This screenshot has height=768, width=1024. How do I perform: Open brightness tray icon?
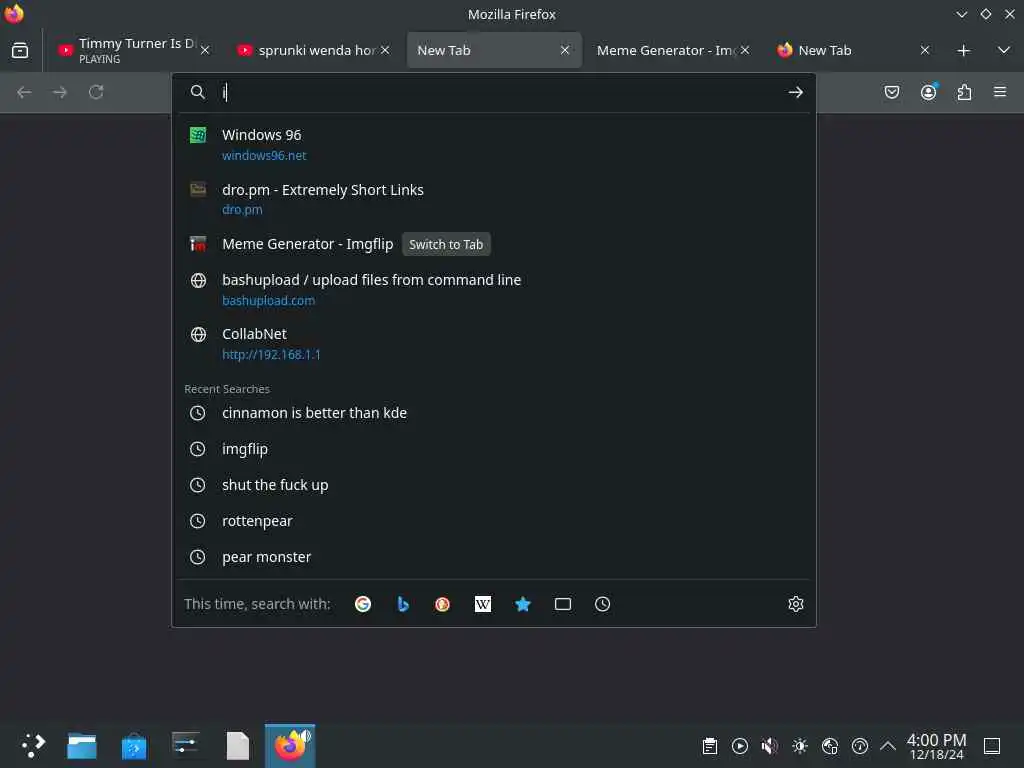coord(800,746)
